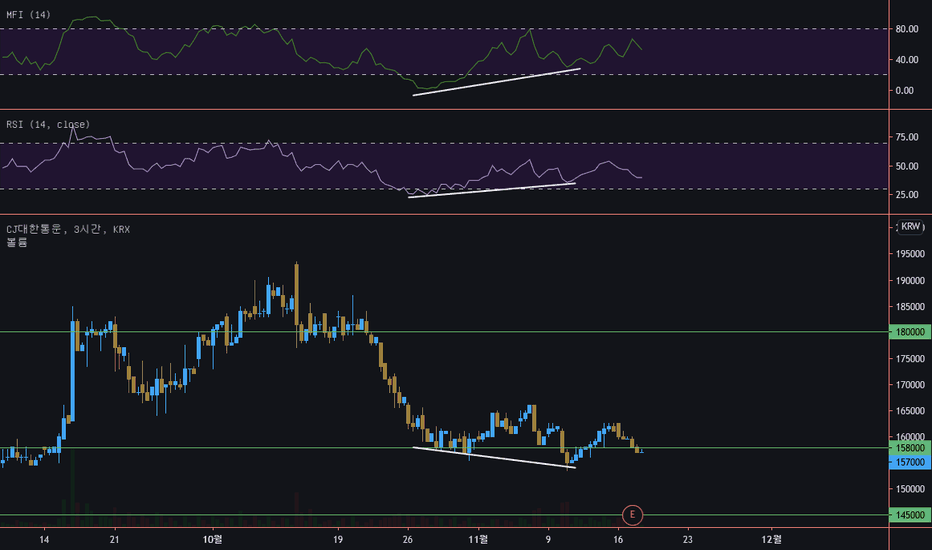Click the 150000 price axis label
The width and height of the screenshot is (932, 550).
[x=910, y=489]
